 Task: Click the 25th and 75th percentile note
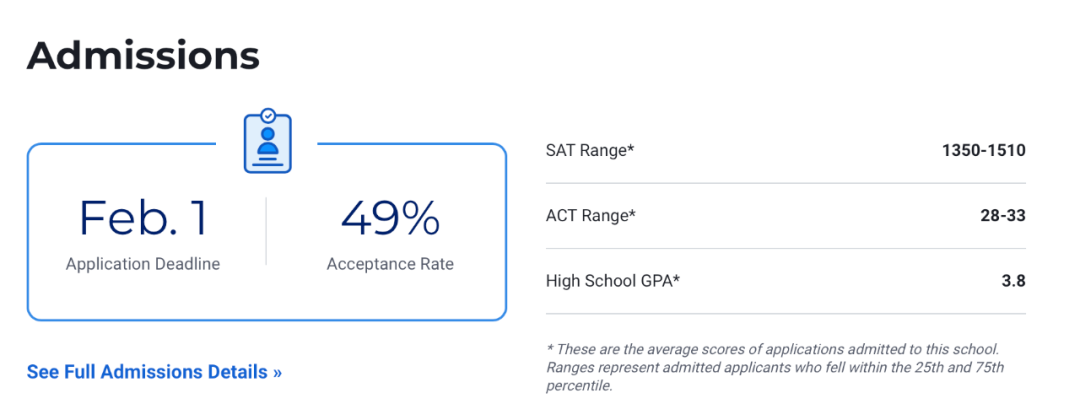click(775, 377)
